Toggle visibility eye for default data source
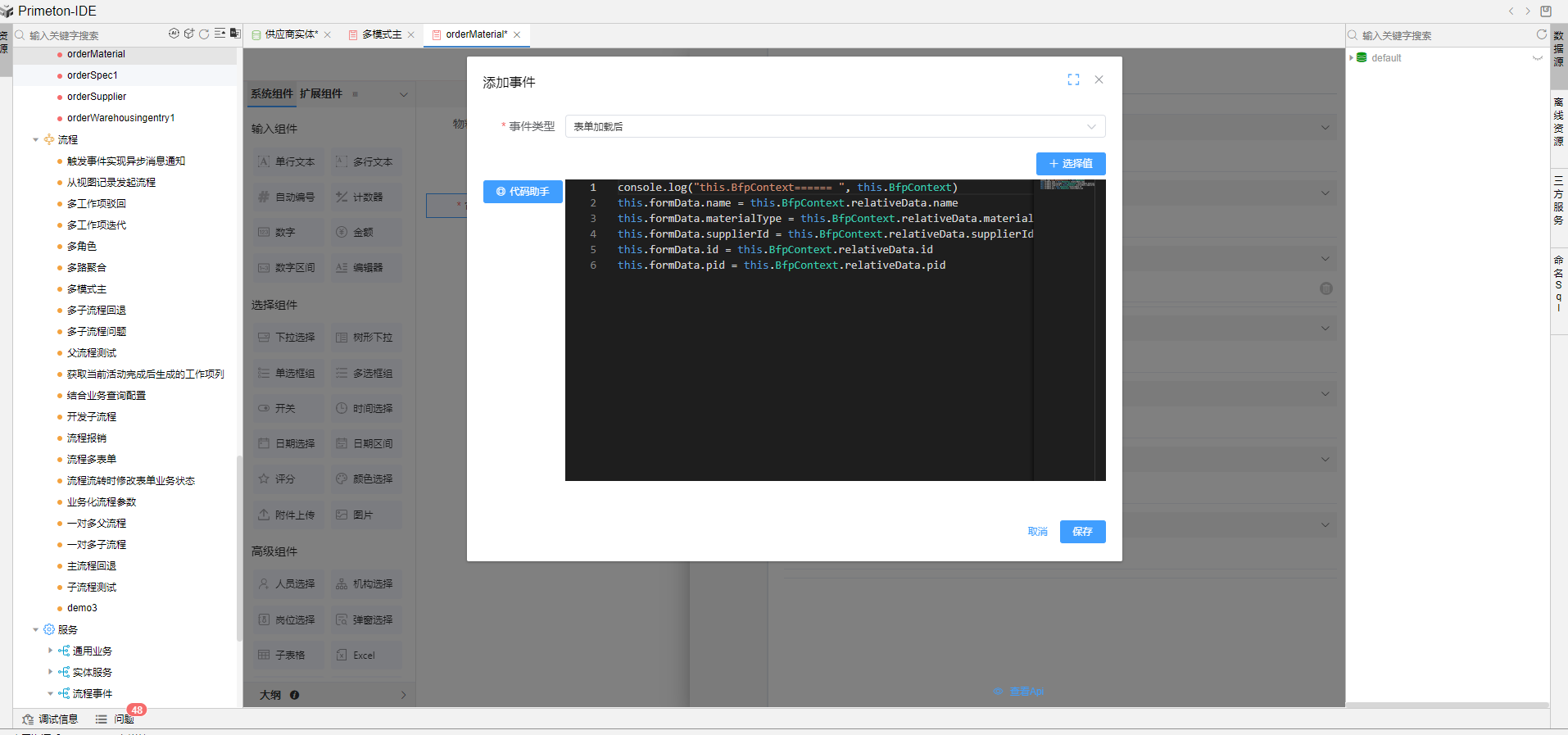Image resolution: width=1568 pixels, height=735 pixels. point(1537,58)
